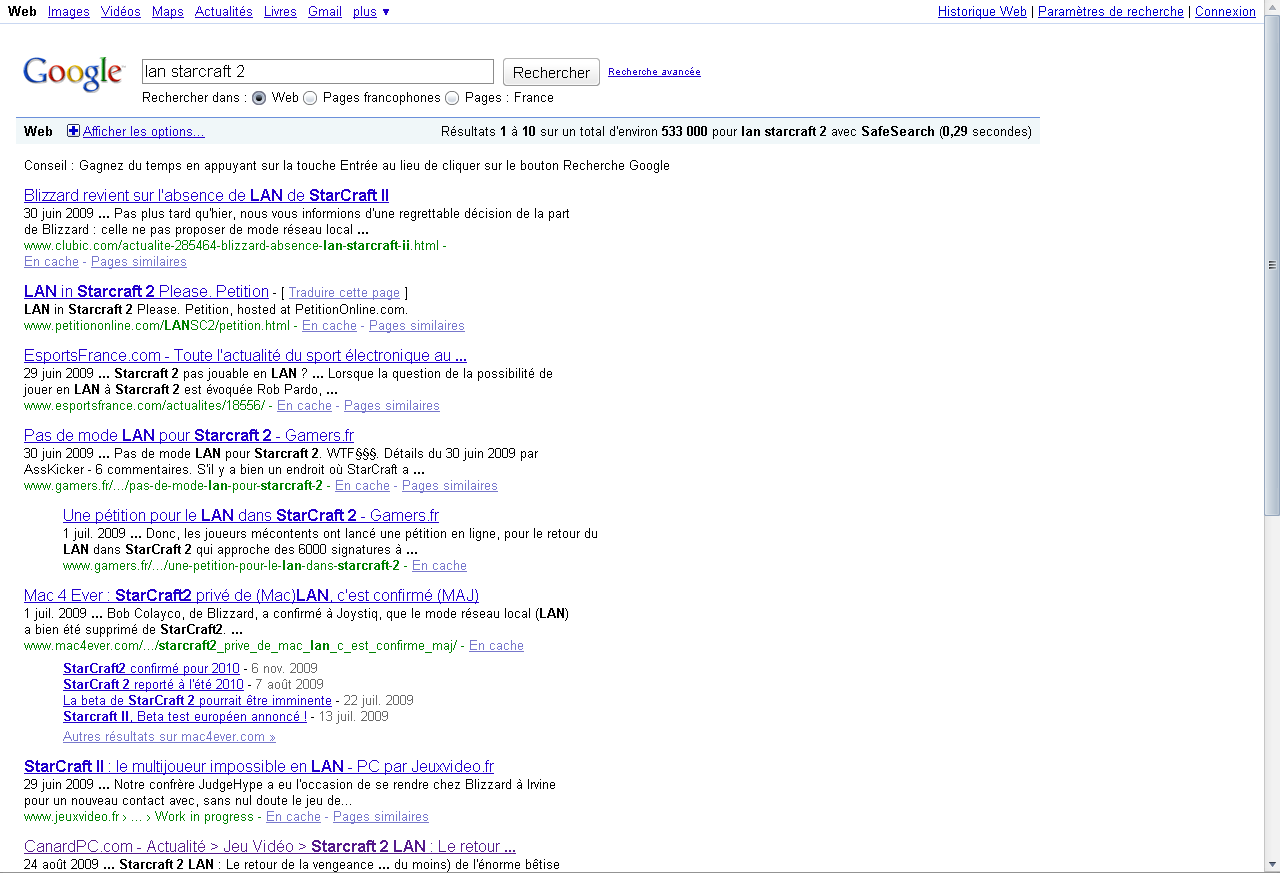Expand Afficher les options link

pos(144,131)
